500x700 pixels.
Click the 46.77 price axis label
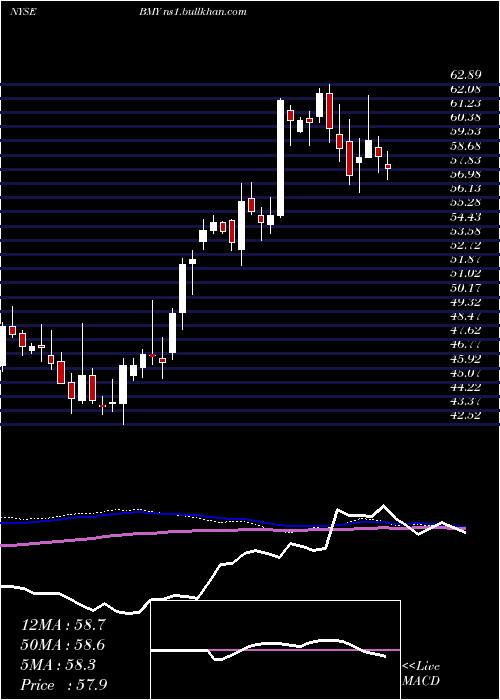click(465, 345)
